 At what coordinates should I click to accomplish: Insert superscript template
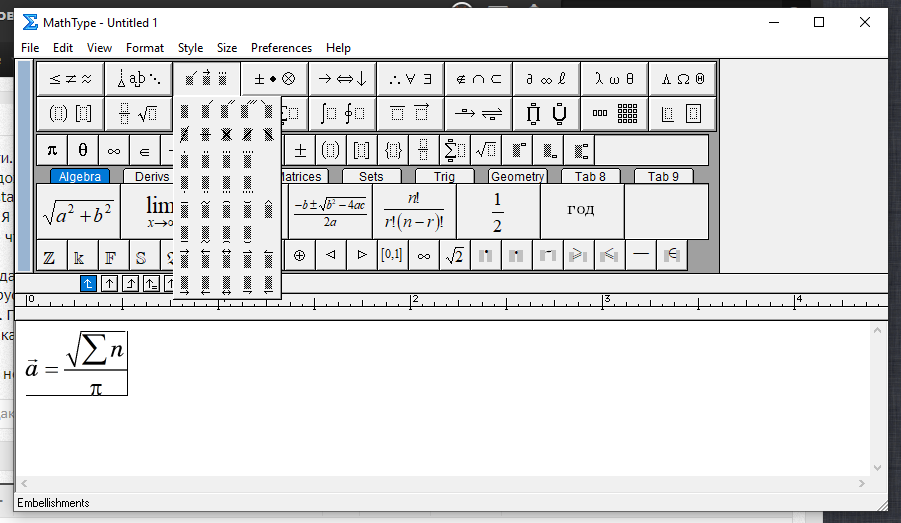click(517, 151)
